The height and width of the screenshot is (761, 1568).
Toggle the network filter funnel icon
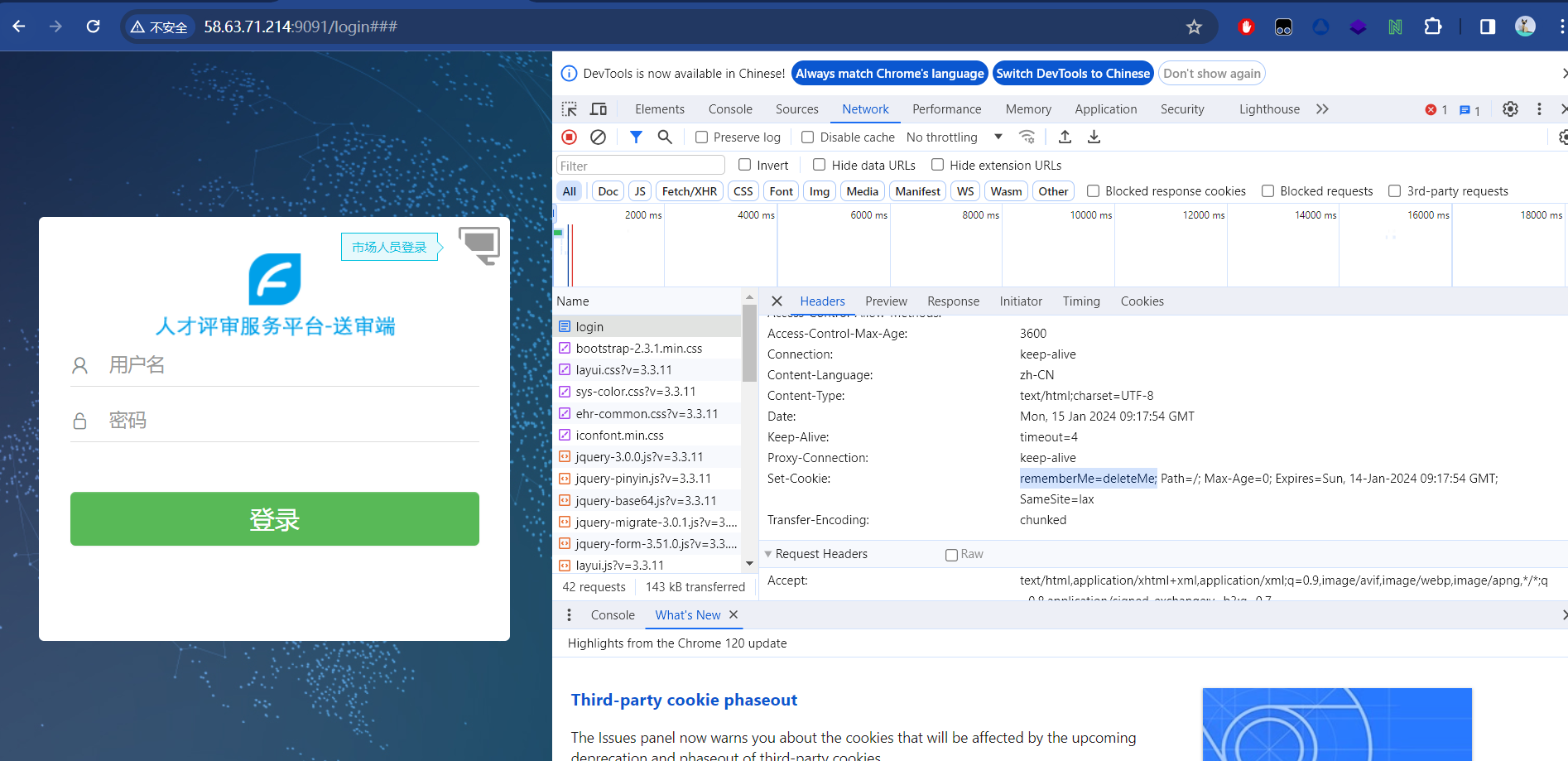[636, 137]
